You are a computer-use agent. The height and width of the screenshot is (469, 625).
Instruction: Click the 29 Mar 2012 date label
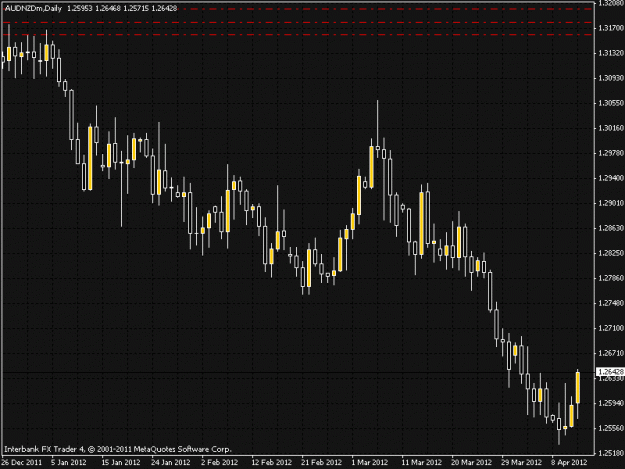tap(521, 463)
